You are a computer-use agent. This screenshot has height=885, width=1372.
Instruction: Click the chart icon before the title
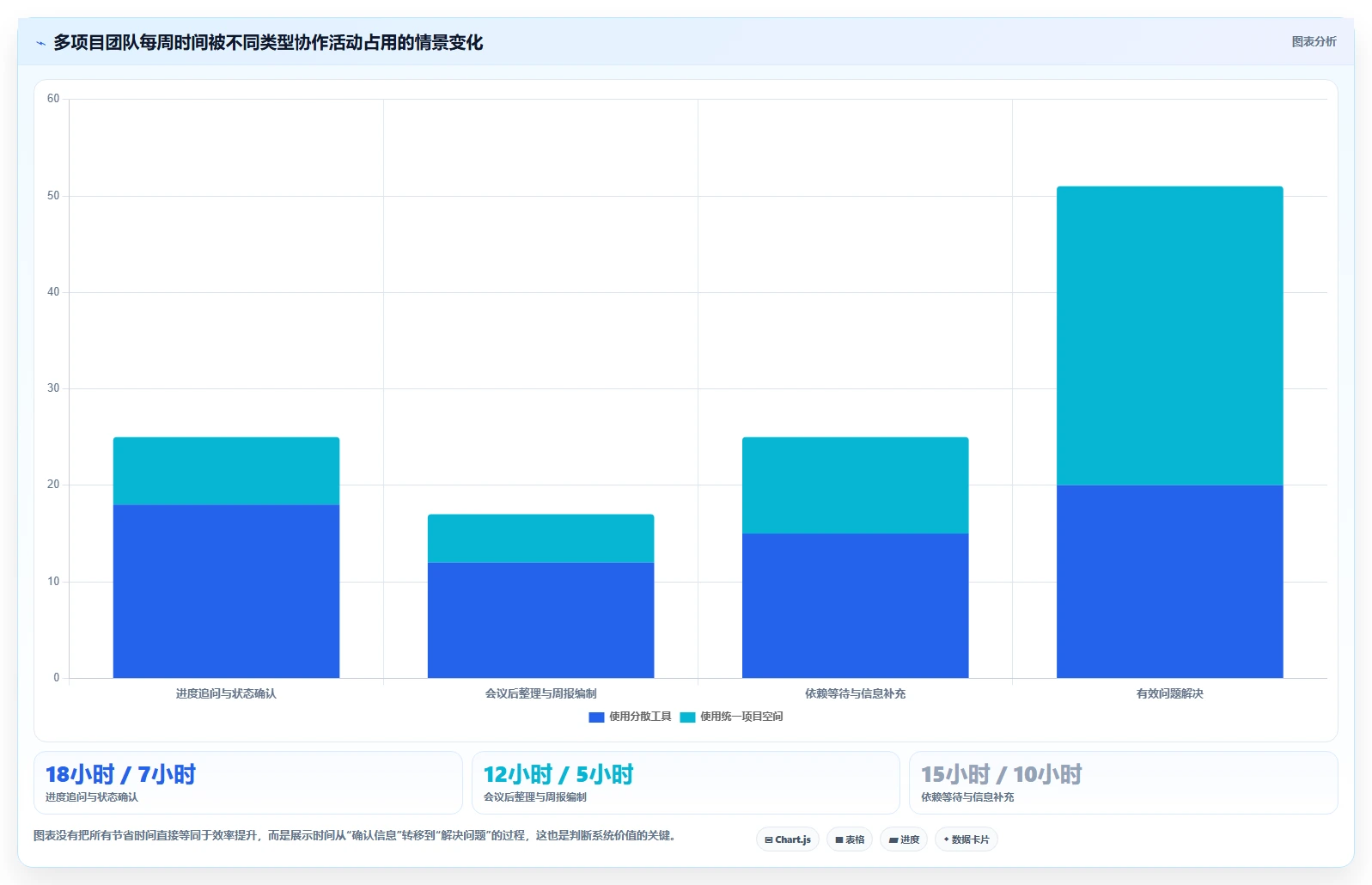click(40, 43)
